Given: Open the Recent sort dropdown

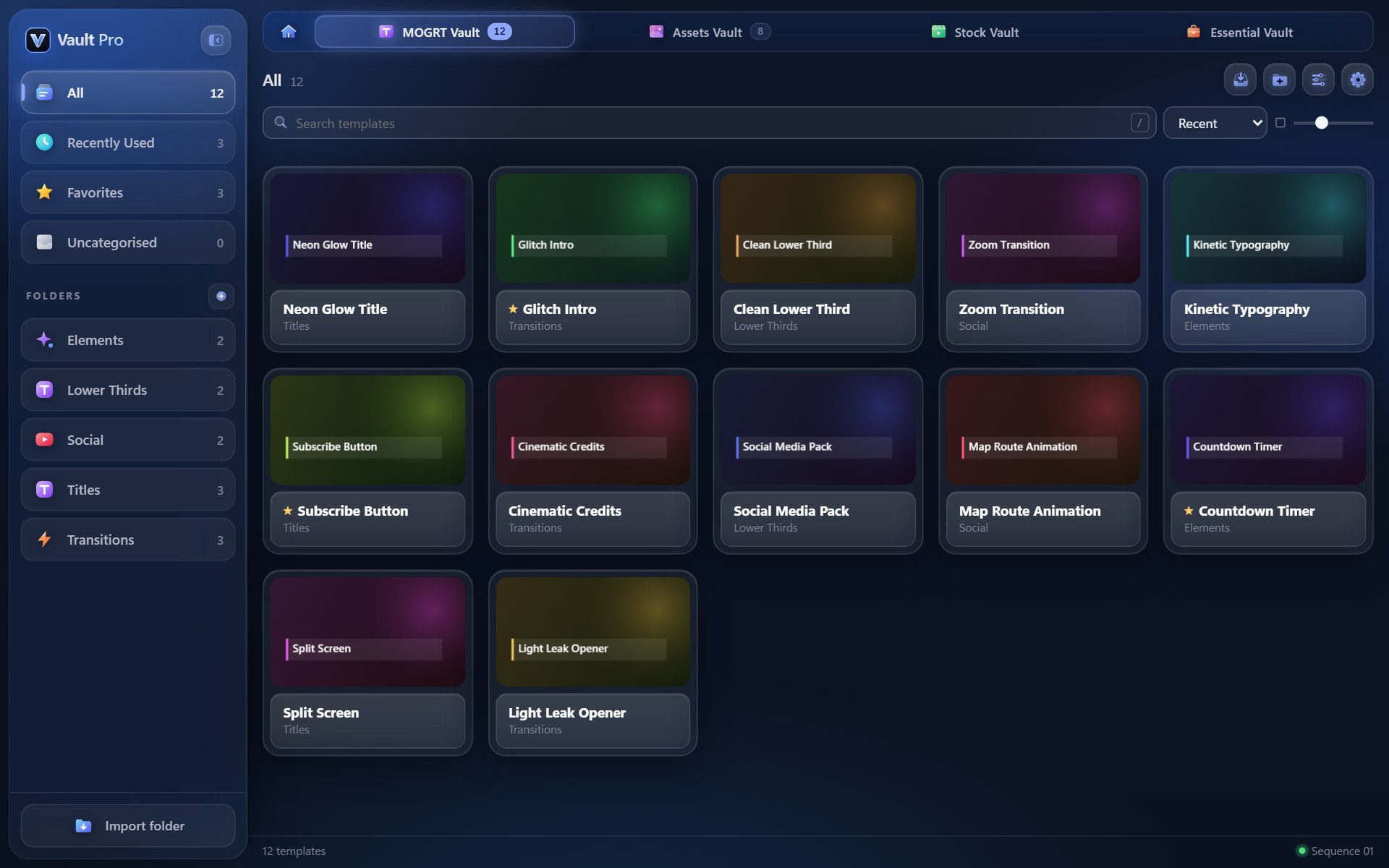Looking at the screenshot, I should click(1215, 123).
